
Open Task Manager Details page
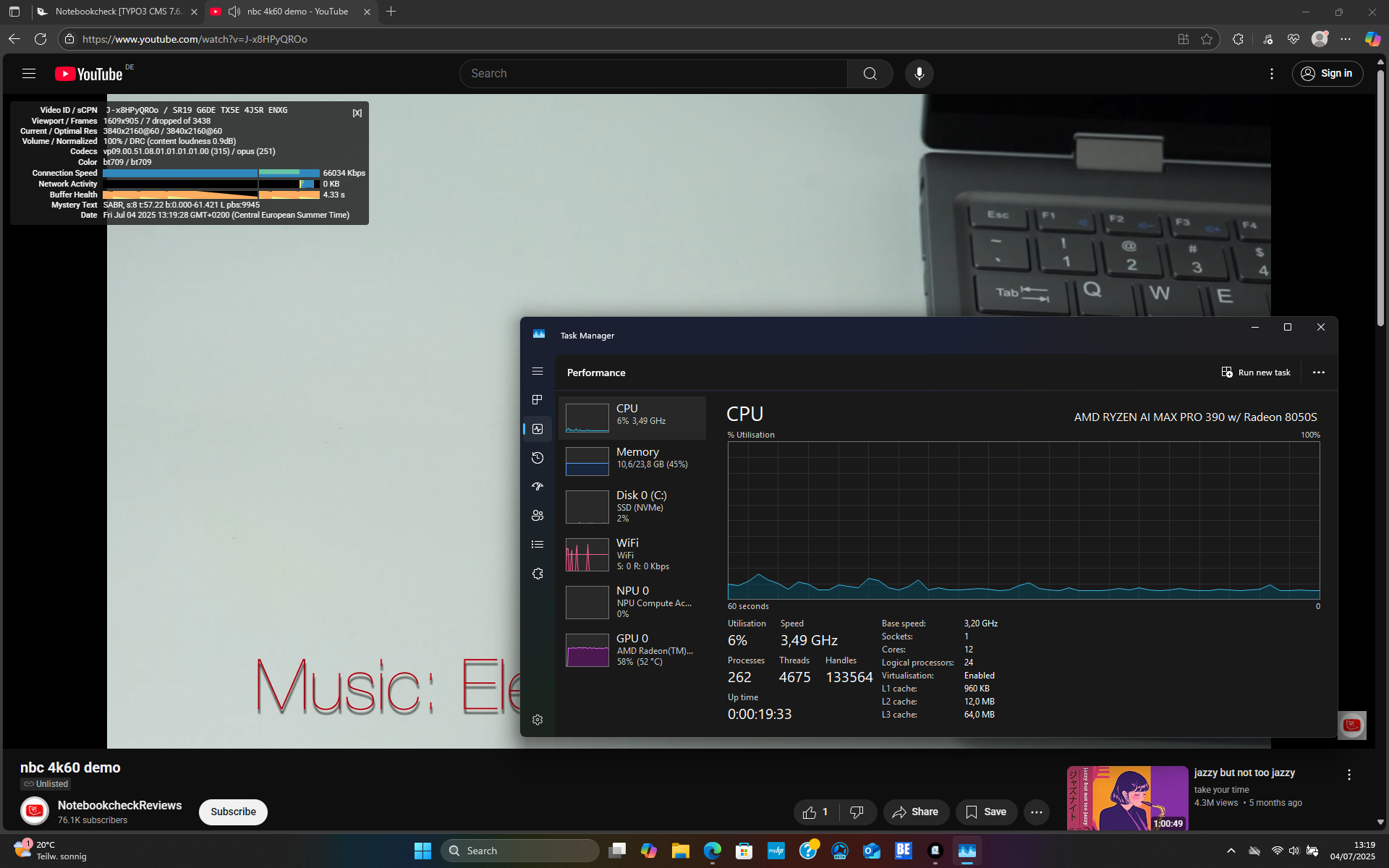click(538, 545)
